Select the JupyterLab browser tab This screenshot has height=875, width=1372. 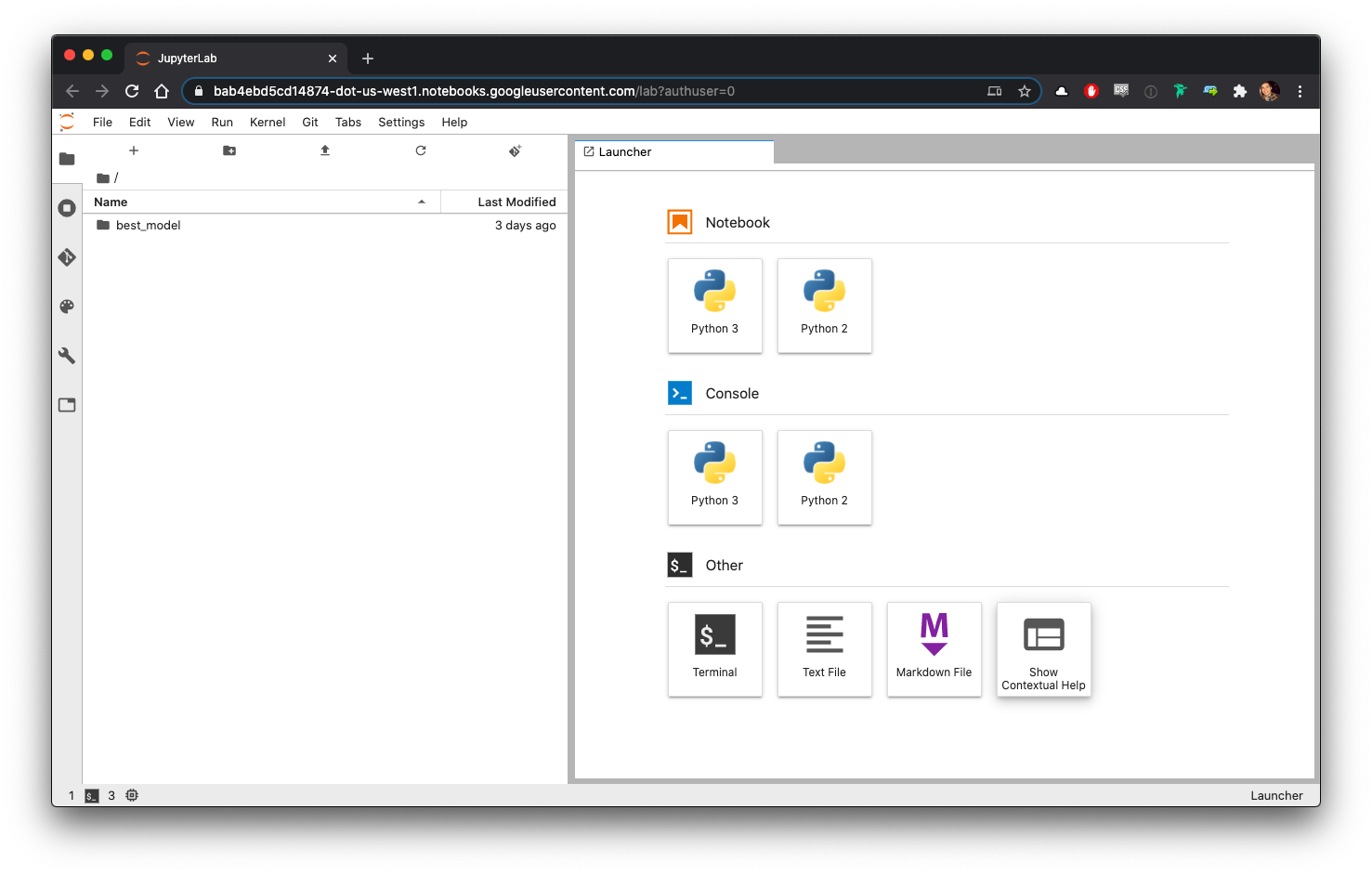click(x=237, y=58)
